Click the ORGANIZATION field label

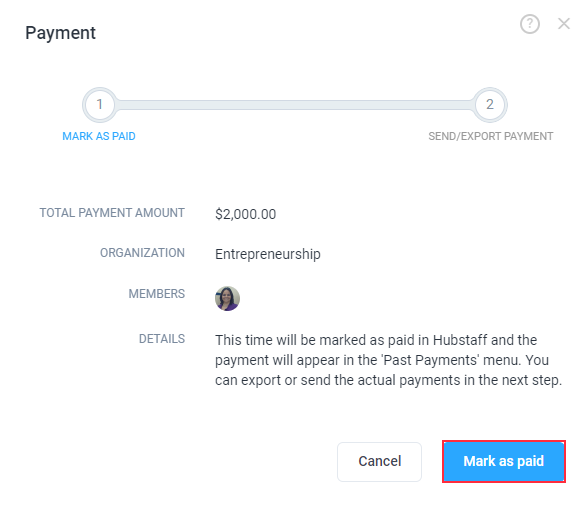142,253
